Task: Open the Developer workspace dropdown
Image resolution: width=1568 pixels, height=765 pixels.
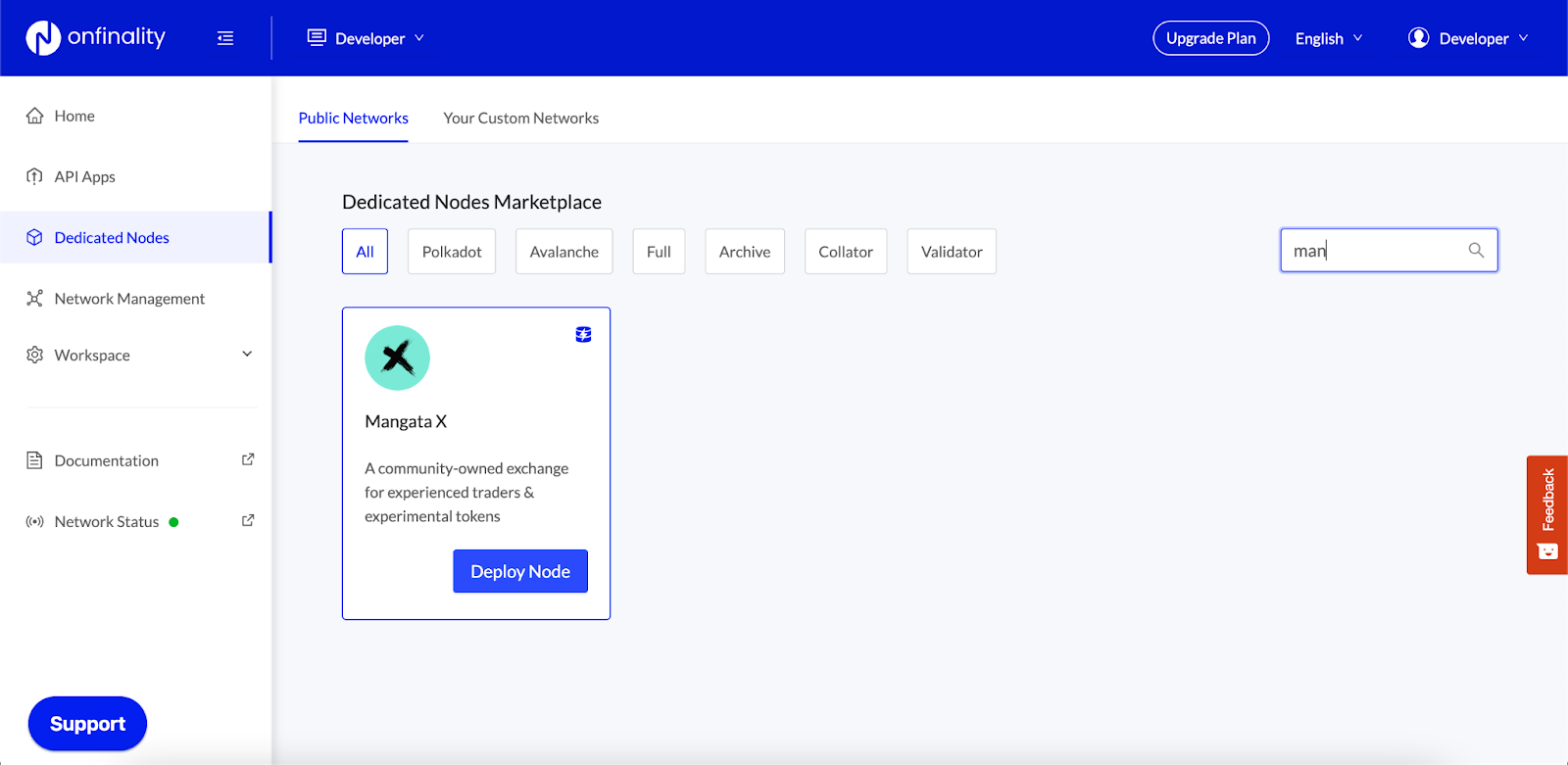Action: pos(366,38)
